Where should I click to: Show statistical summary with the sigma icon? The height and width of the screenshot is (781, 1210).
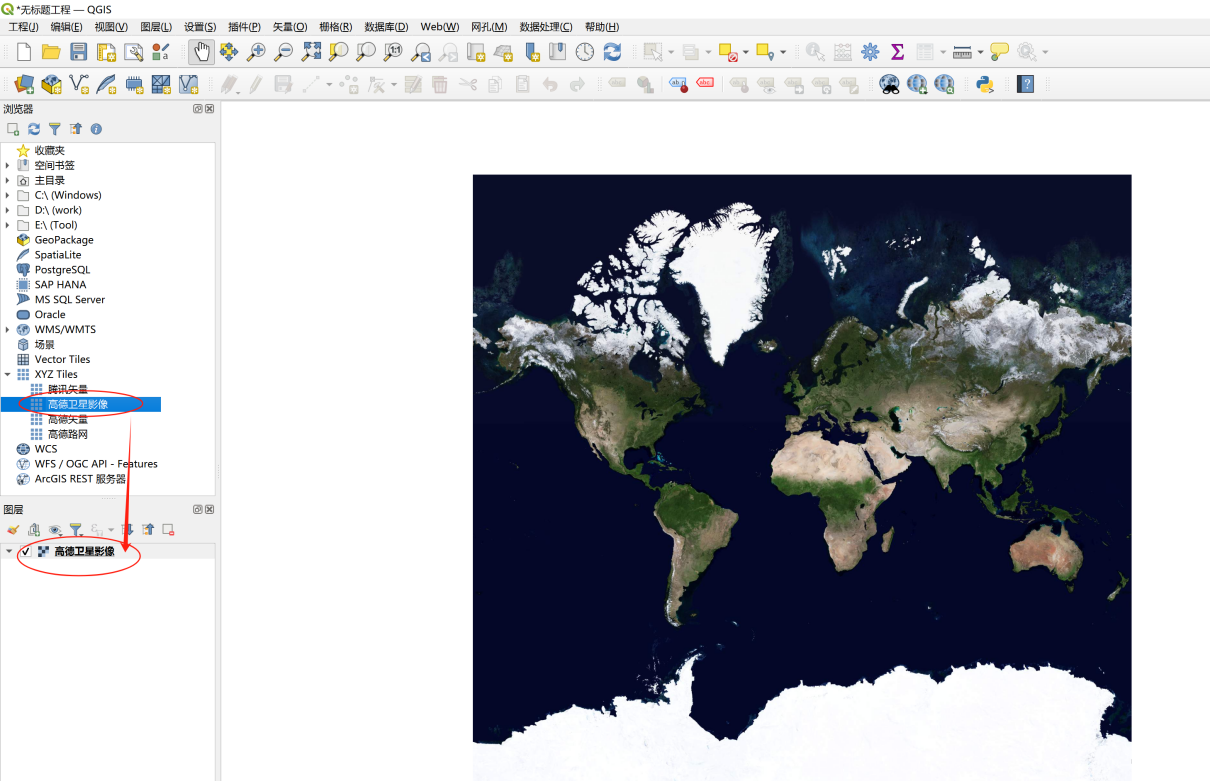point(898,52)
